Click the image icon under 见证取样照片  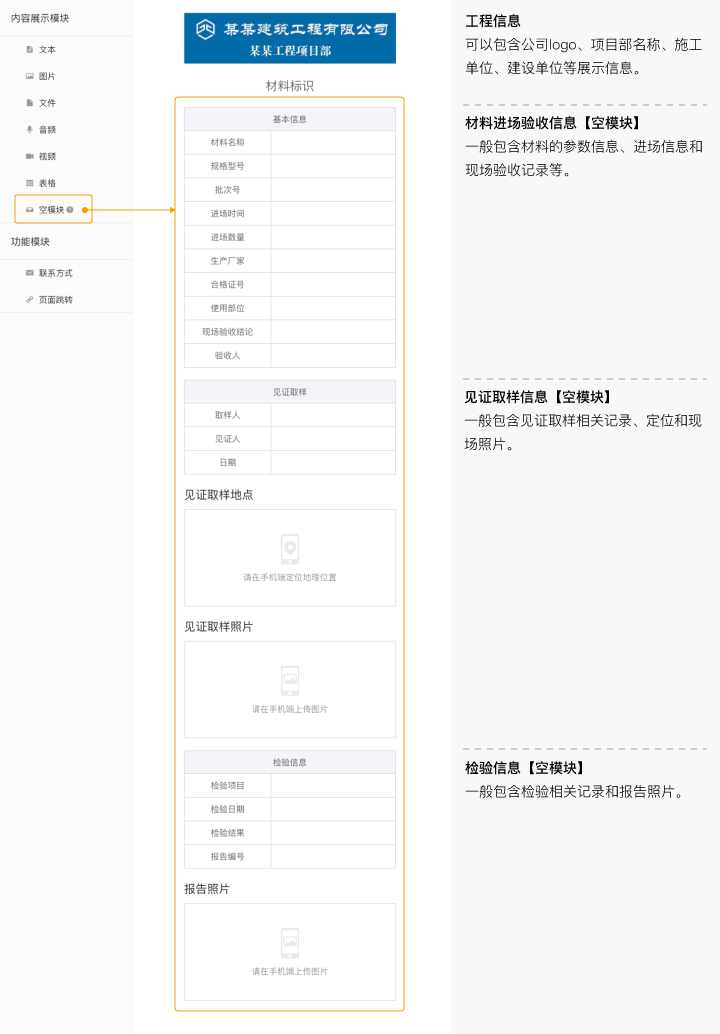click(289, 681)
